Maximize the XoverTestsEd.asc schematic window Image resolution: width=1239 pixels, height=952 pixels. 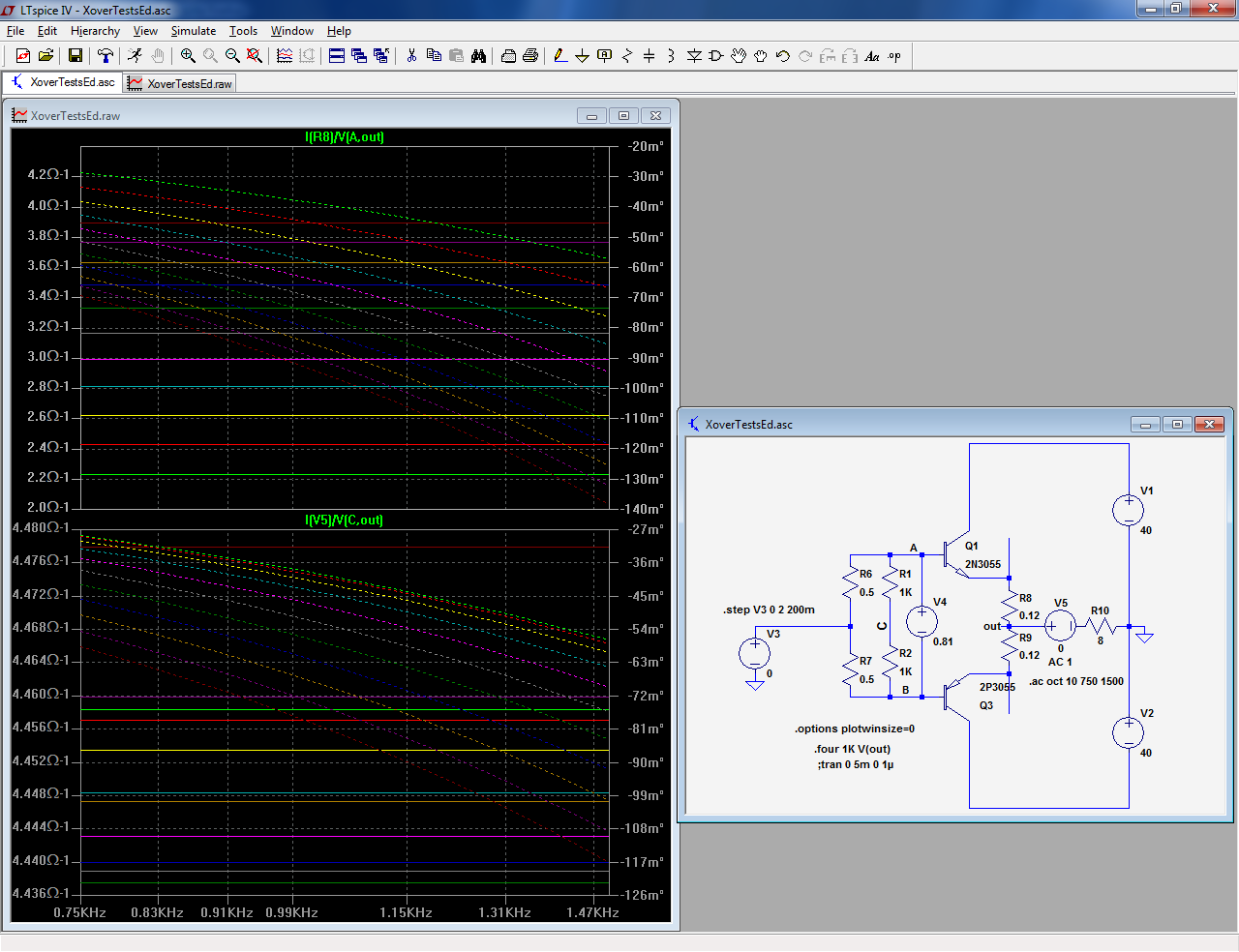point(1177,424)
